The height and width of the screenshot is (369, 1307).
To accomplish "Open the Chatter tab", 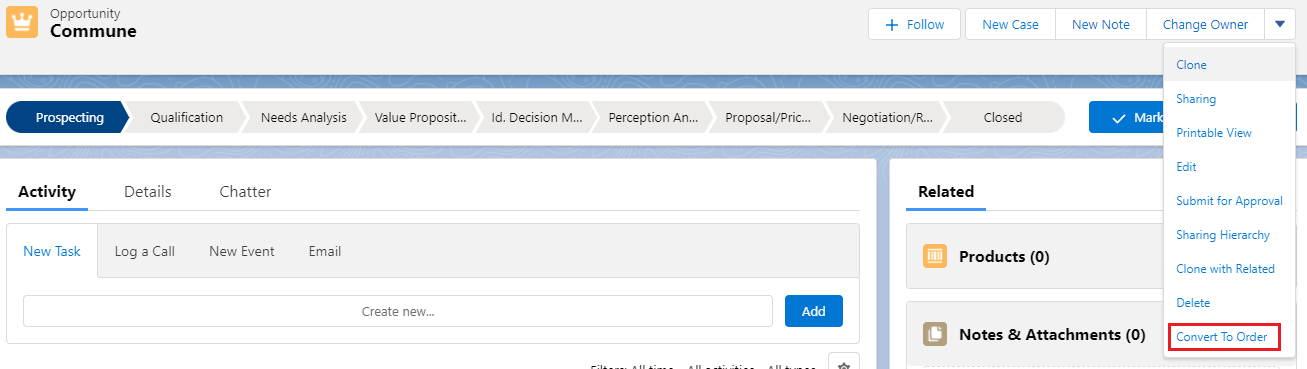I will pos(245,192).
